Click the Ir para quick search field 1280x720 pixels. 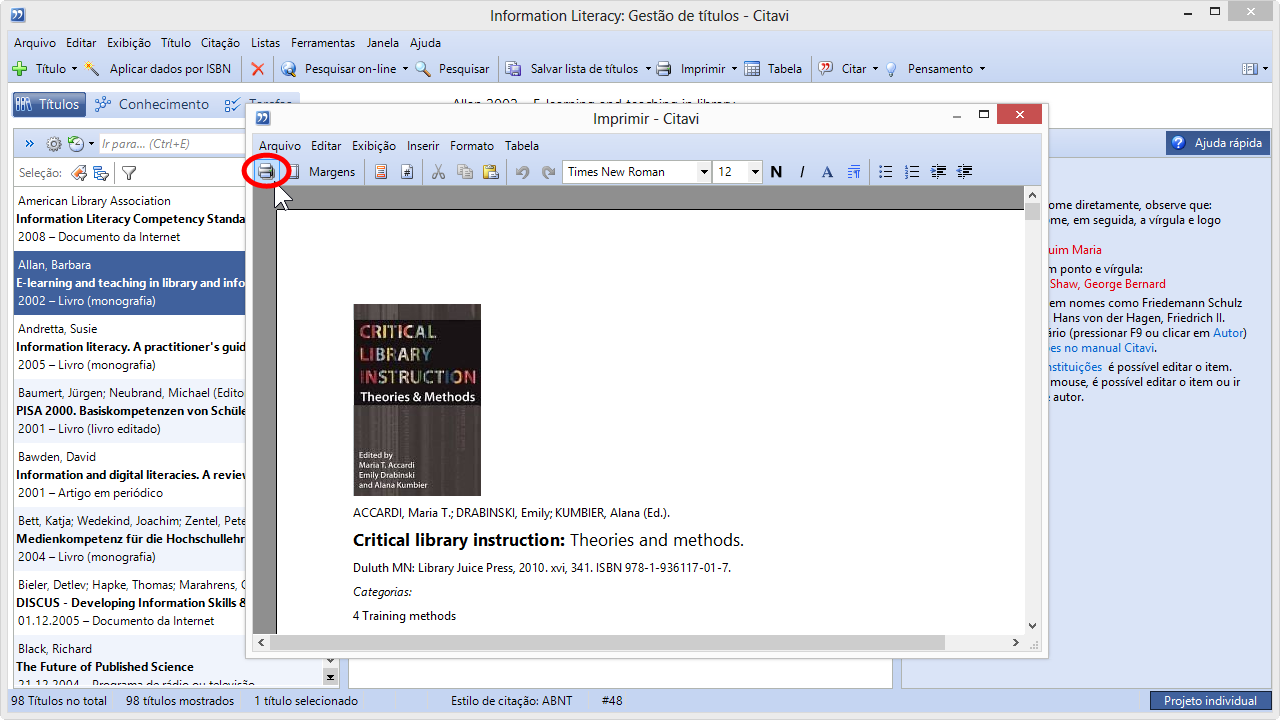172,144
